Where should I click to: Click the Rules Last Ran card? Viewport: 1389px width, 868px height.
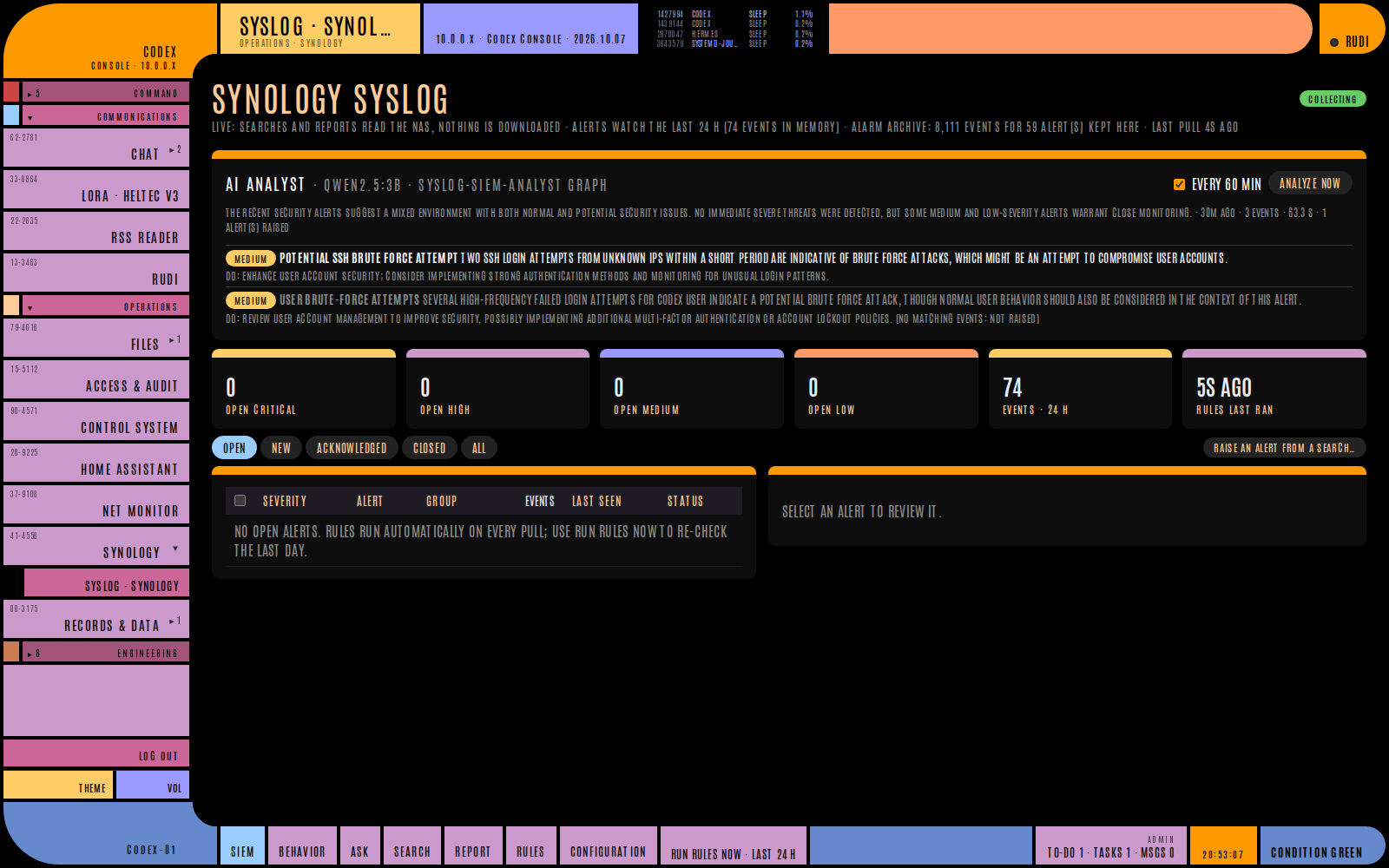1274,389
